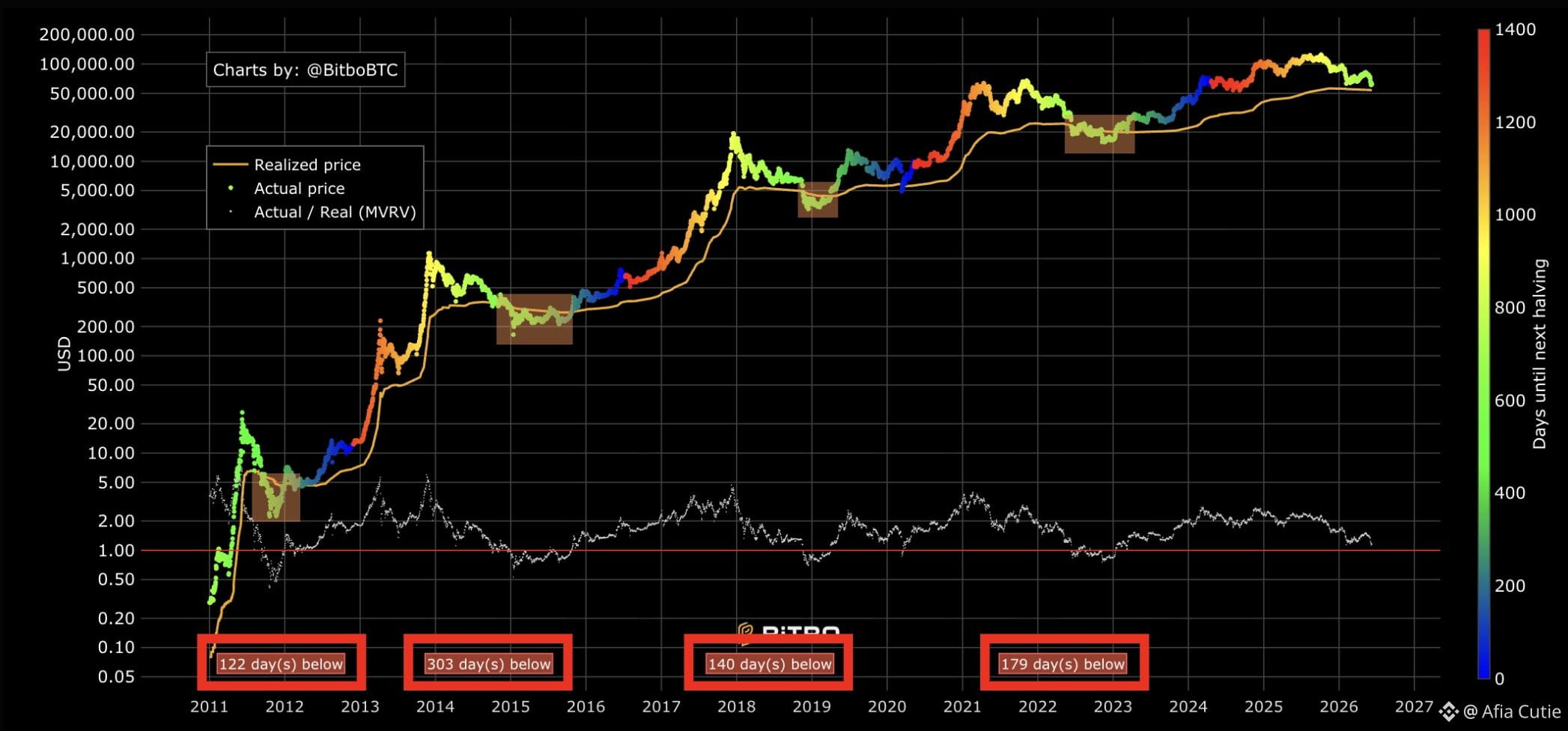Click the shaded below-realized zone near 2019
This screenshot has height=731, width=1568.
click(818, 199)
